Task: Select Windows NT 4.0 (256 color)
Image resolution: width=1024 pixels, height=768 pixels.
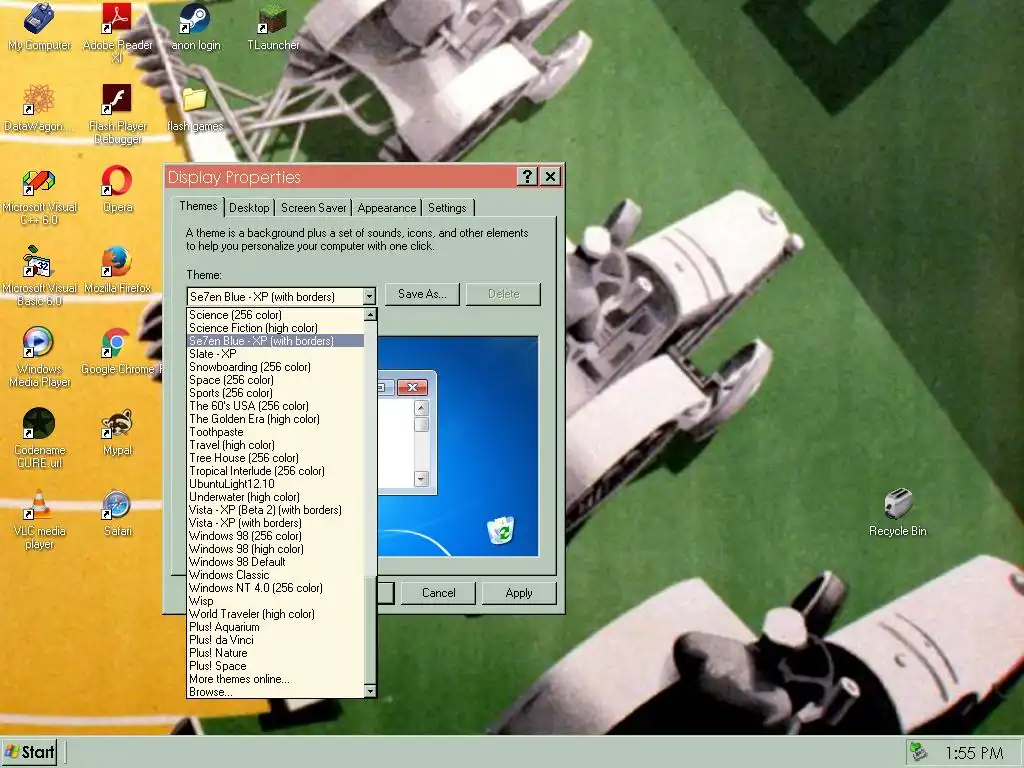Action: (276, 588)
